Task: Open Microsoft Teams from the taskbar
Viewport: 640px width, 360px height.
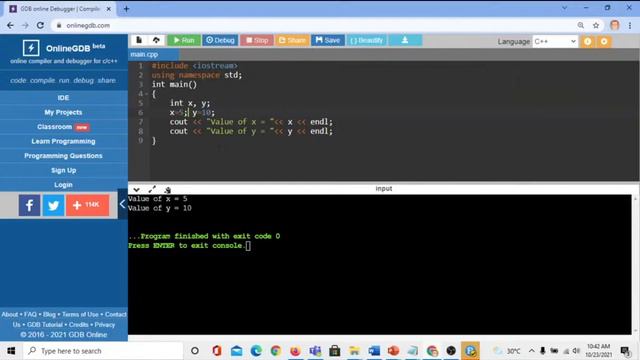Action: [315, 351]
